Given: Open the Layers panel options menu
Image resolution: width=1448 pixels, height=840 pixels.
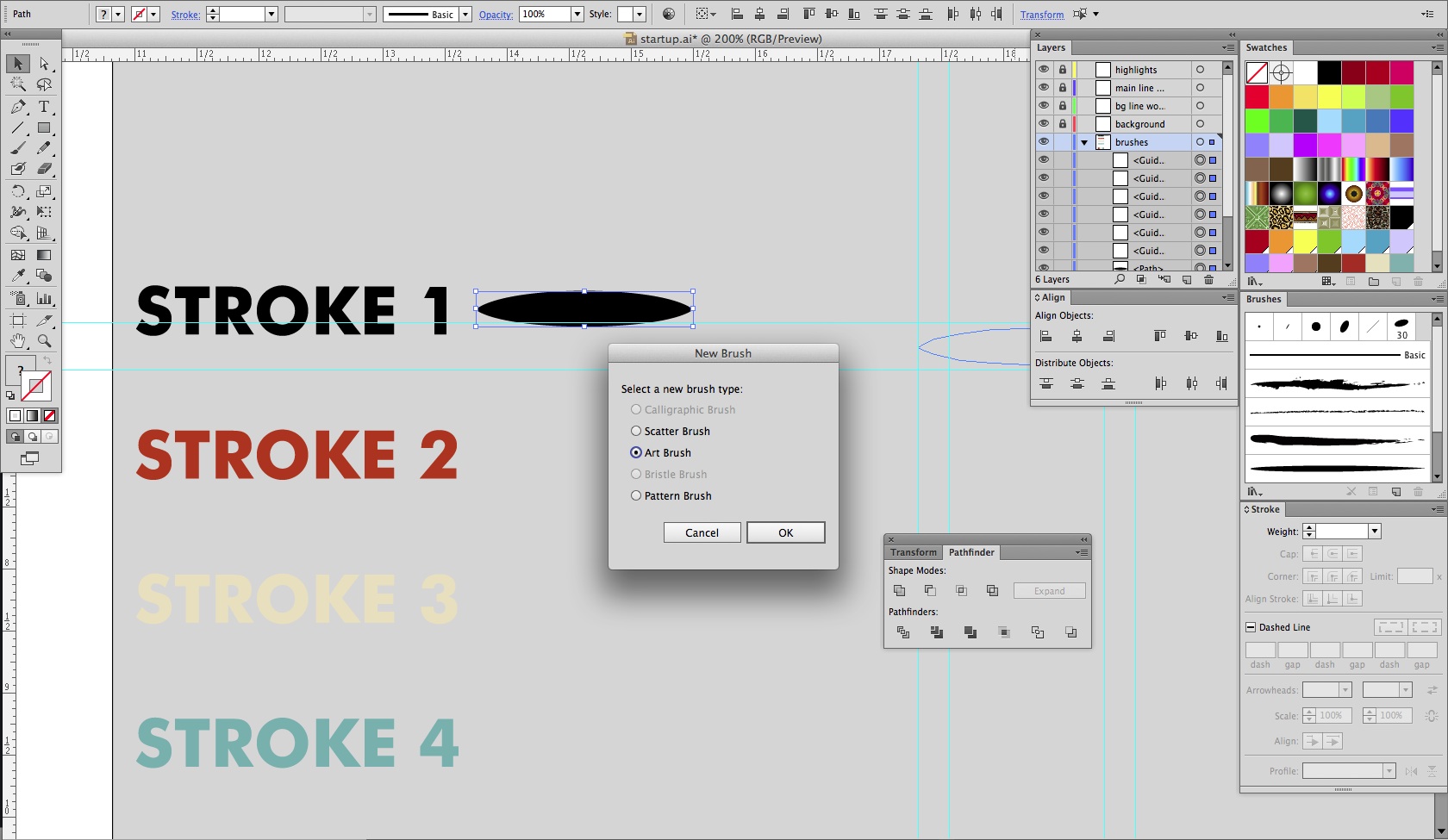Looking at the screenshot, I should click(1227, 47).
